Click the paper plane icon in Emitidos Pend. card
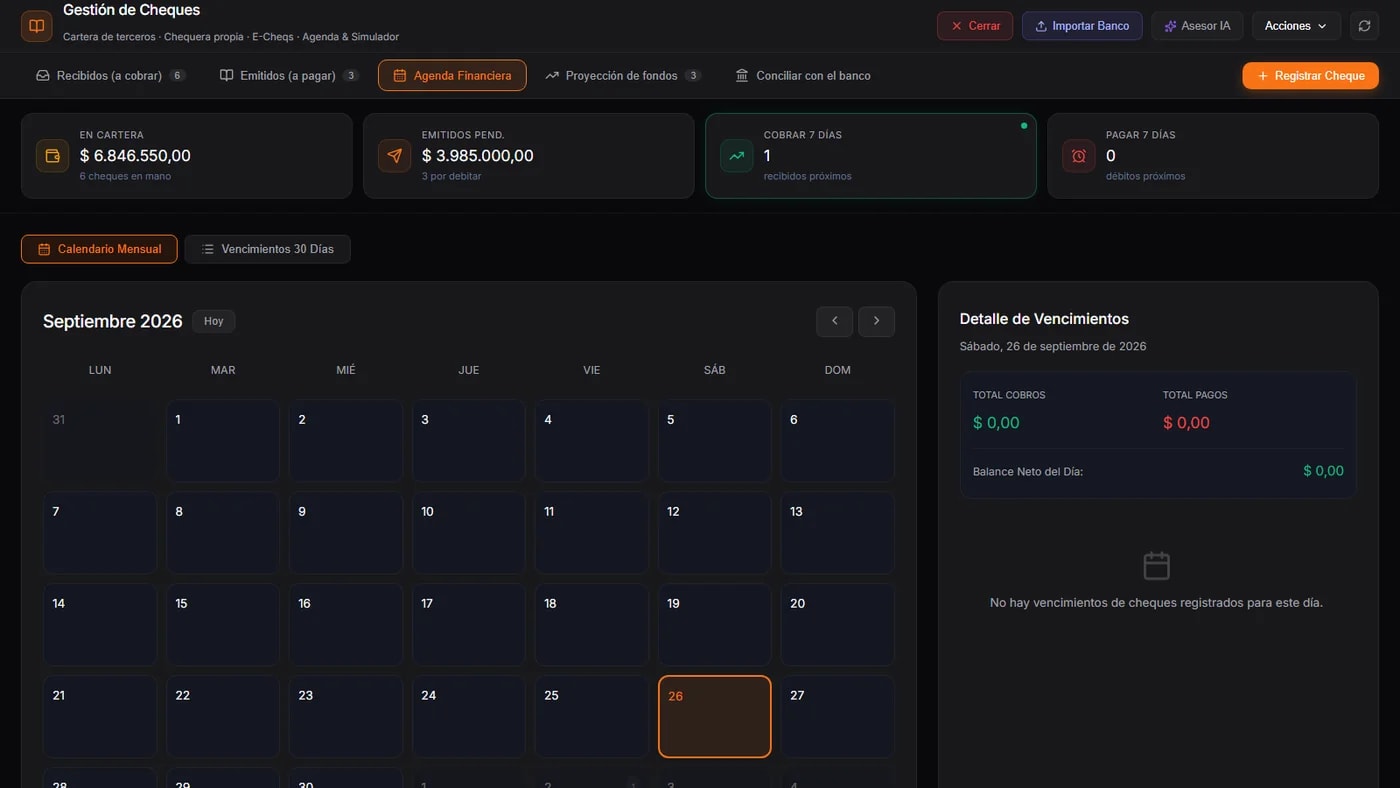The height and width of the screenshot is (788, 1400). click(x=394, y=156)
